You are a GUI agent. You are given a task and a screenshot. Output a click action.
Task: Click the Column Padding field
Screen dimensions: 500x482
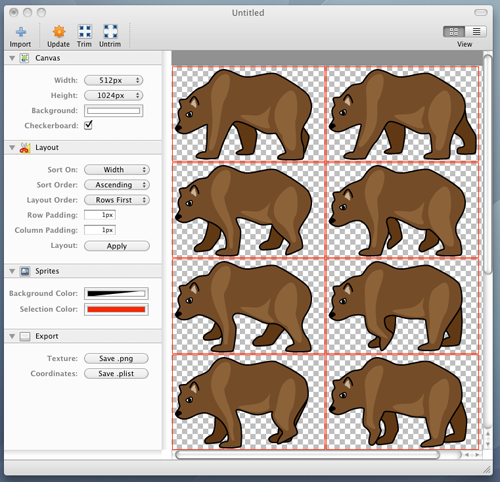tap(100, 230)
